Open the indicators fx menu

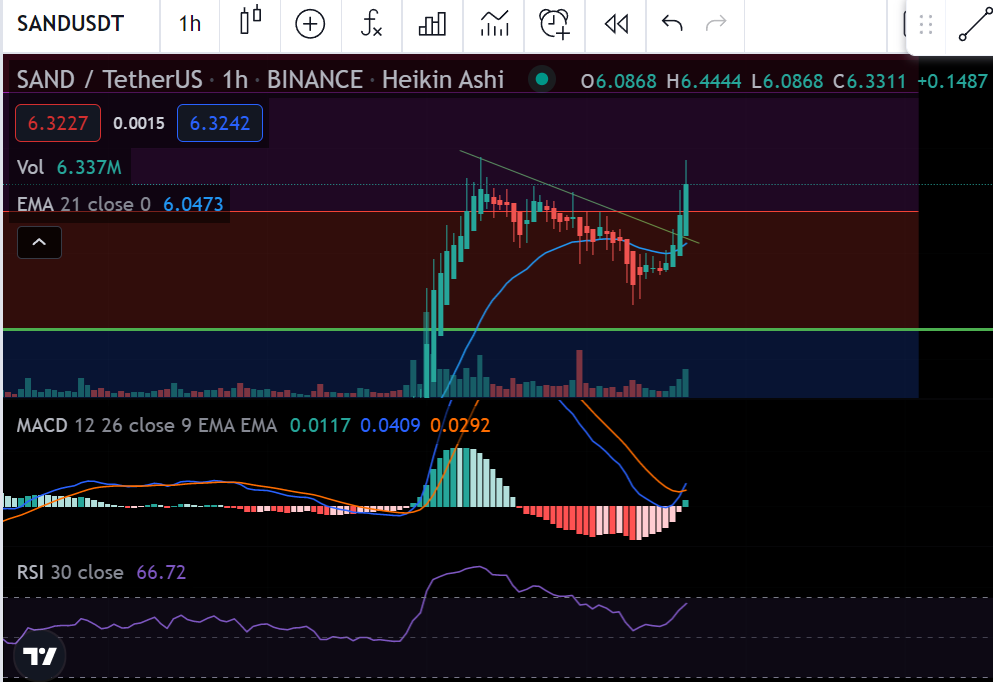pos(371,24)
